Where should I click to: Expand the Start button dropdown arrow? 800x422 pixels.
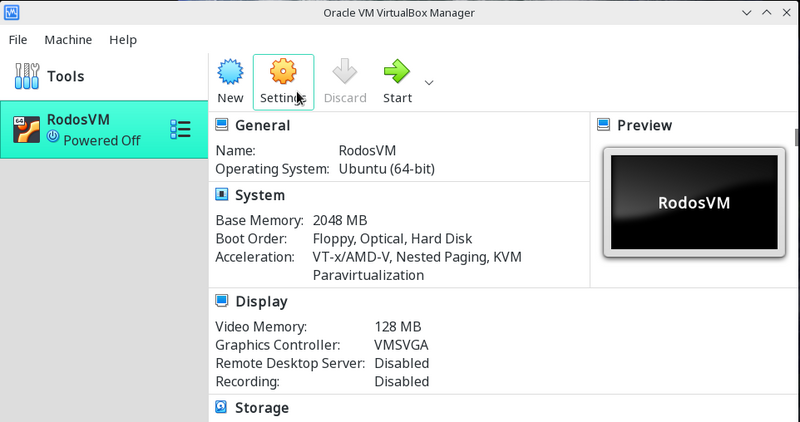point(429,82)
